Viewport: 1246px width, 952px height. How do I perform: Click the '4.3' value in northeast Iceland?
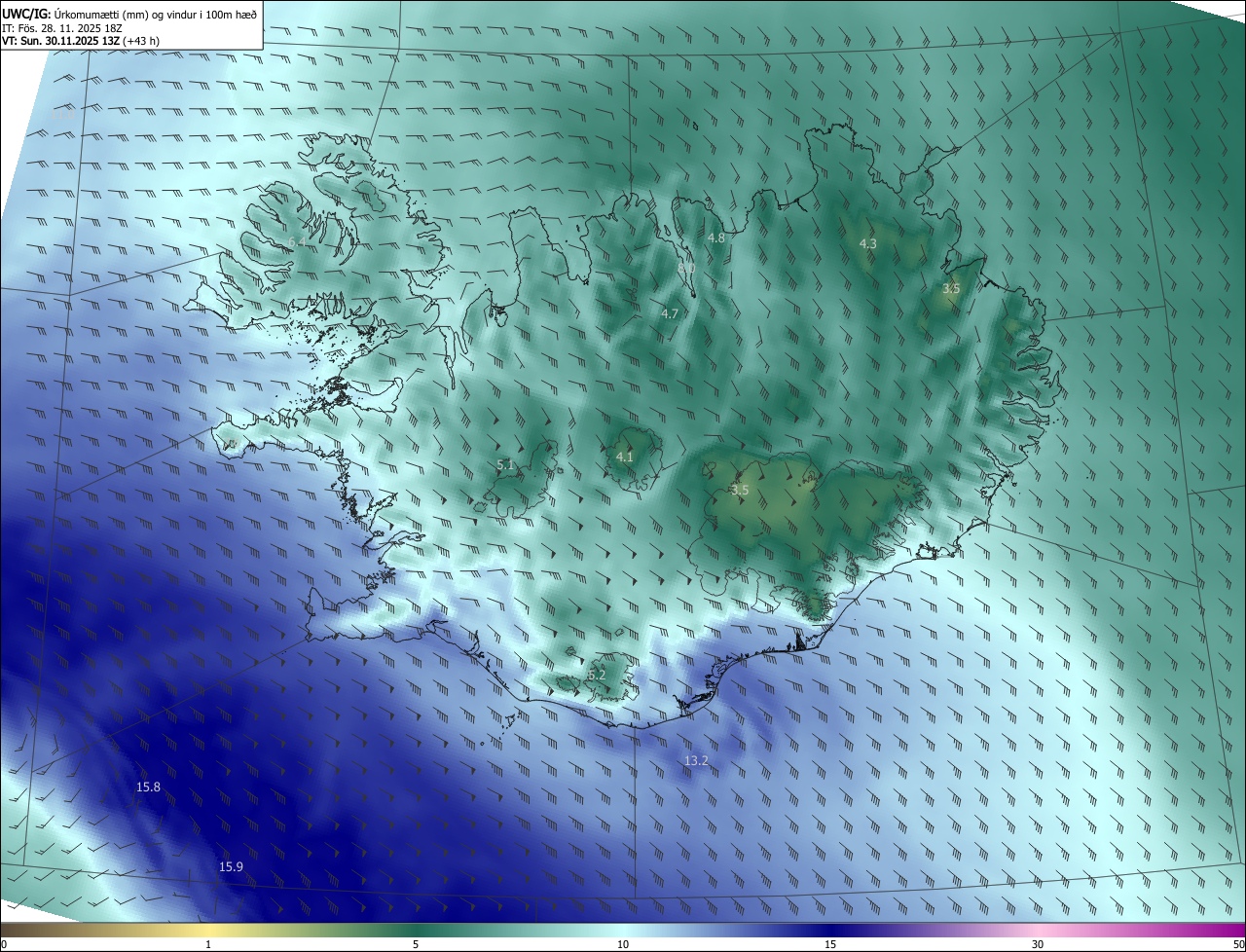pos(868,243)
